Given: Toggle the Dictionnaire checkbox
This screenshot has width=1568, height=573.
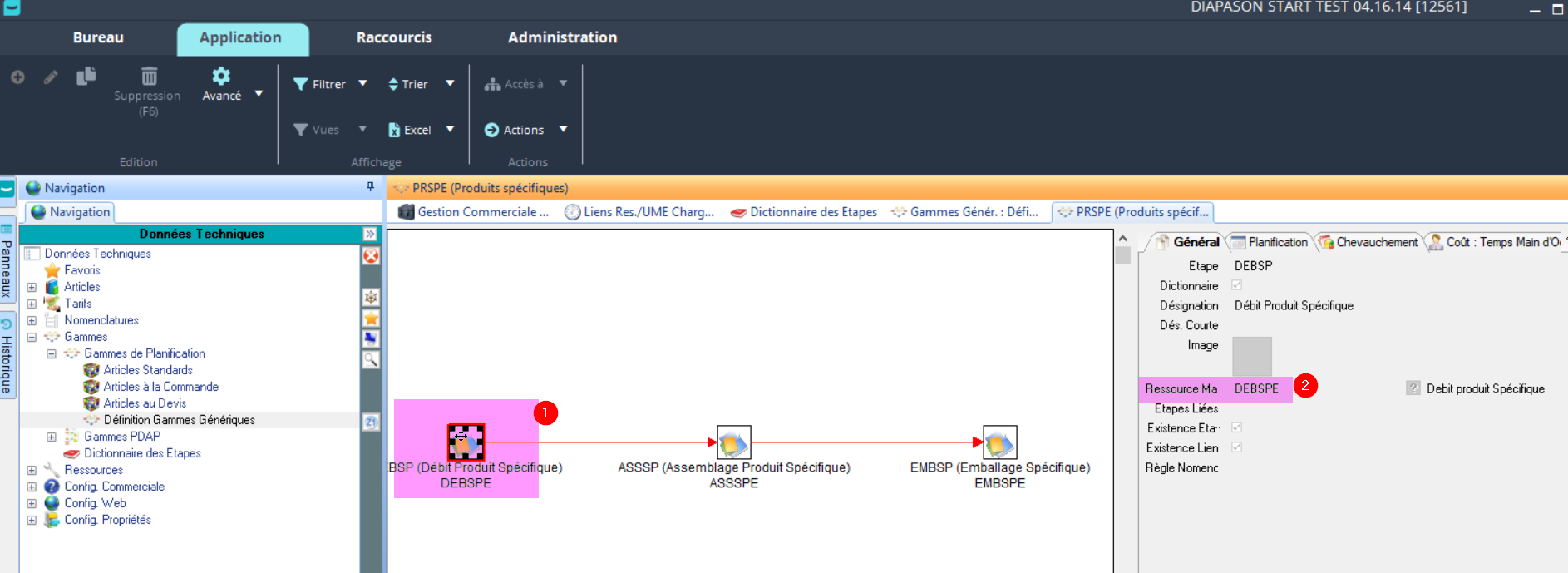Looking at the screenshot, I should point(1236,285).
